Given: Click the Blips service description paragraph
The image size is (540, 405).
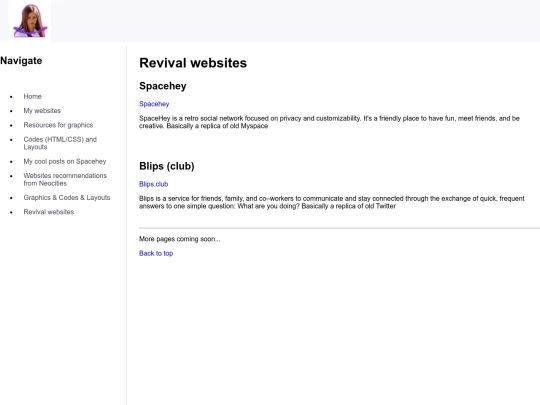Looking at the screenshot, I should (x=332, y=202).
